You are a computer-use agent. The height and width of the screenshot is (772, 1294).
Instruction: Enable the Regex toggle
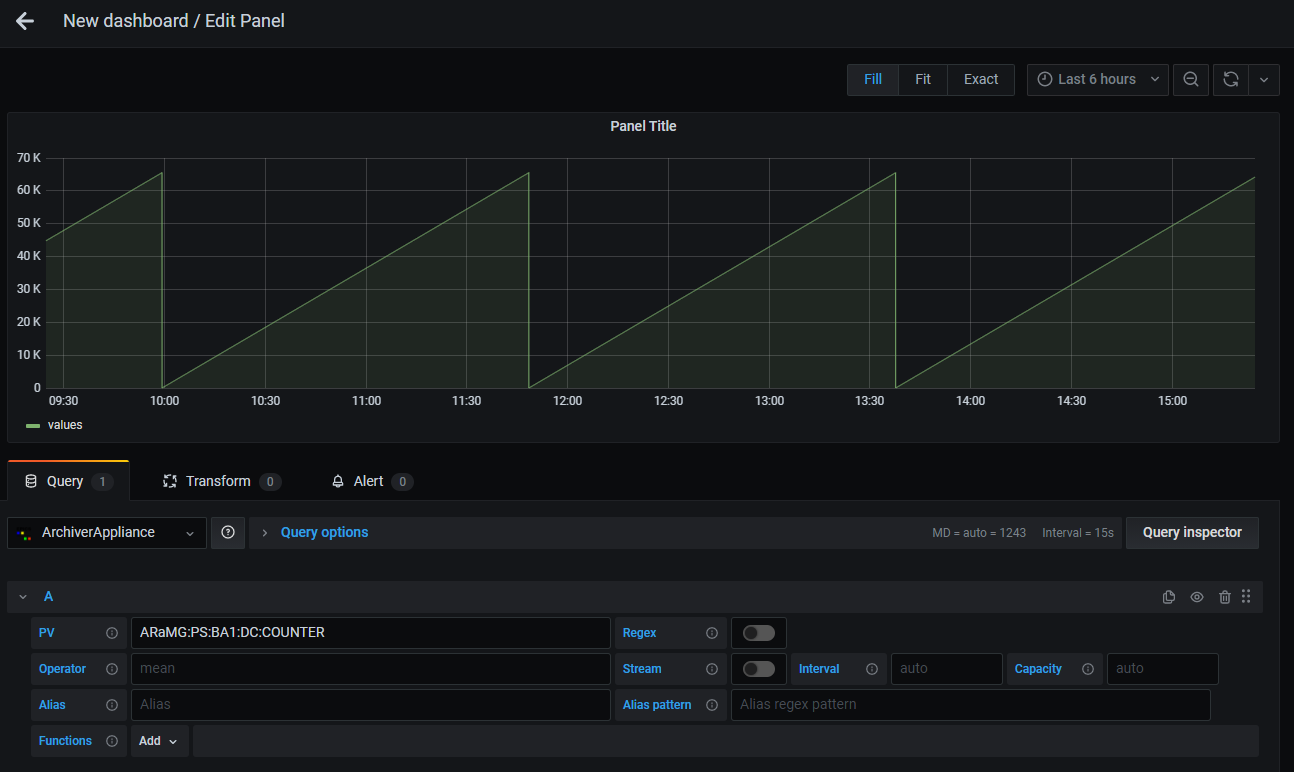pos(758,632)
